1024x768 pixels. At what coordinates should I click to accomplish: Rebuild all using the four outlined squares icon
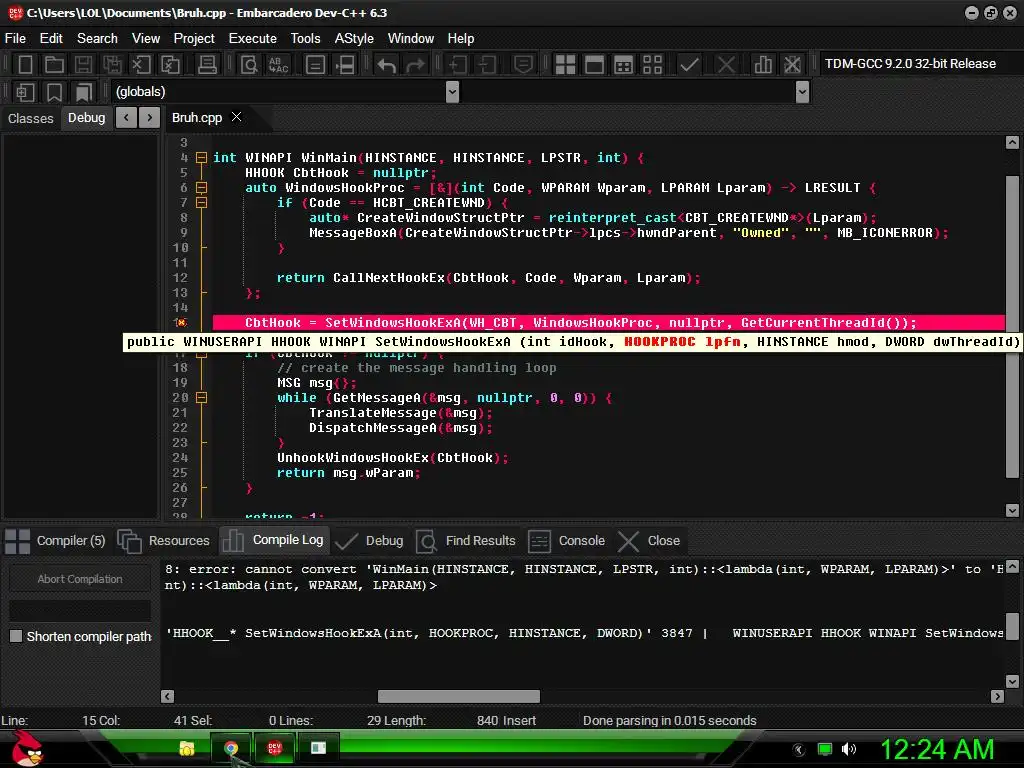pos(652,64)
